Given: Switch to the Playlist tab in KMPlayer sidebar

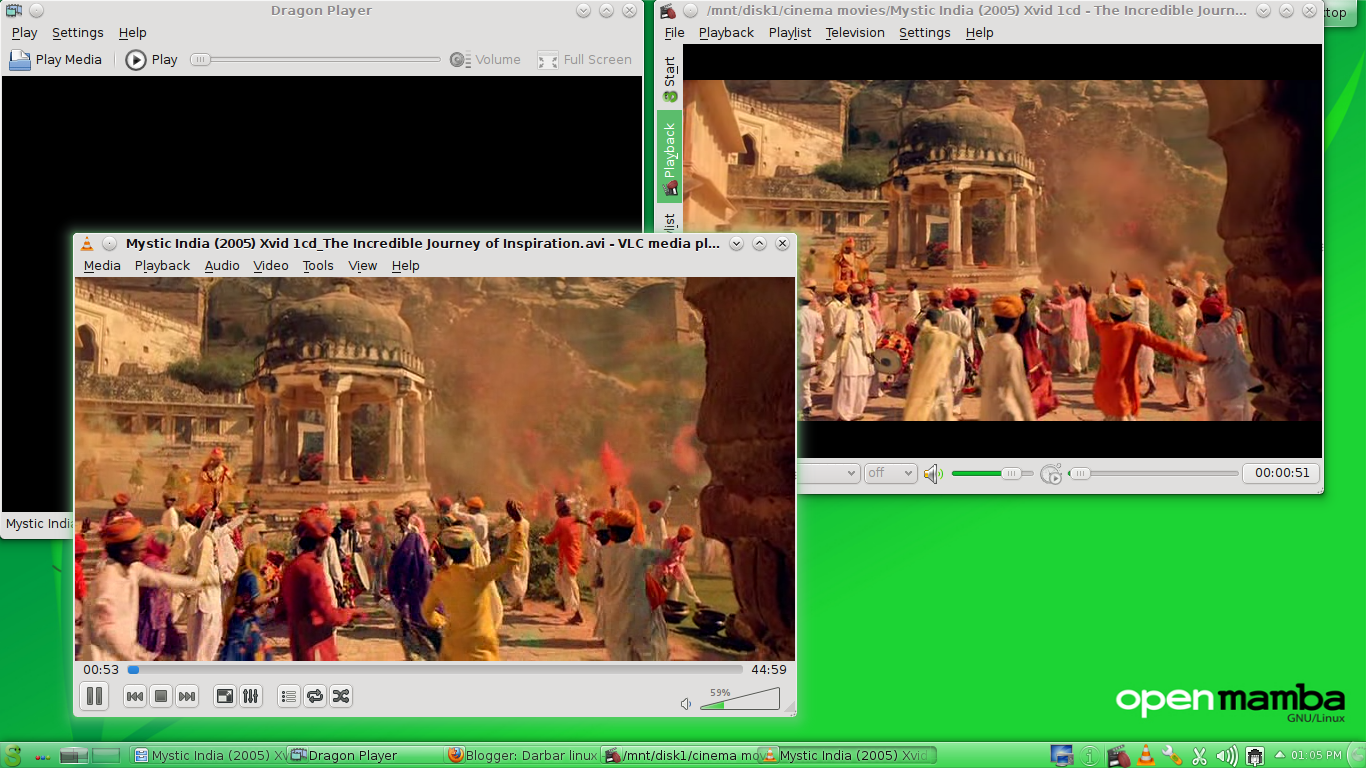Looking at the screenshot, I should [x=668, y=222].
